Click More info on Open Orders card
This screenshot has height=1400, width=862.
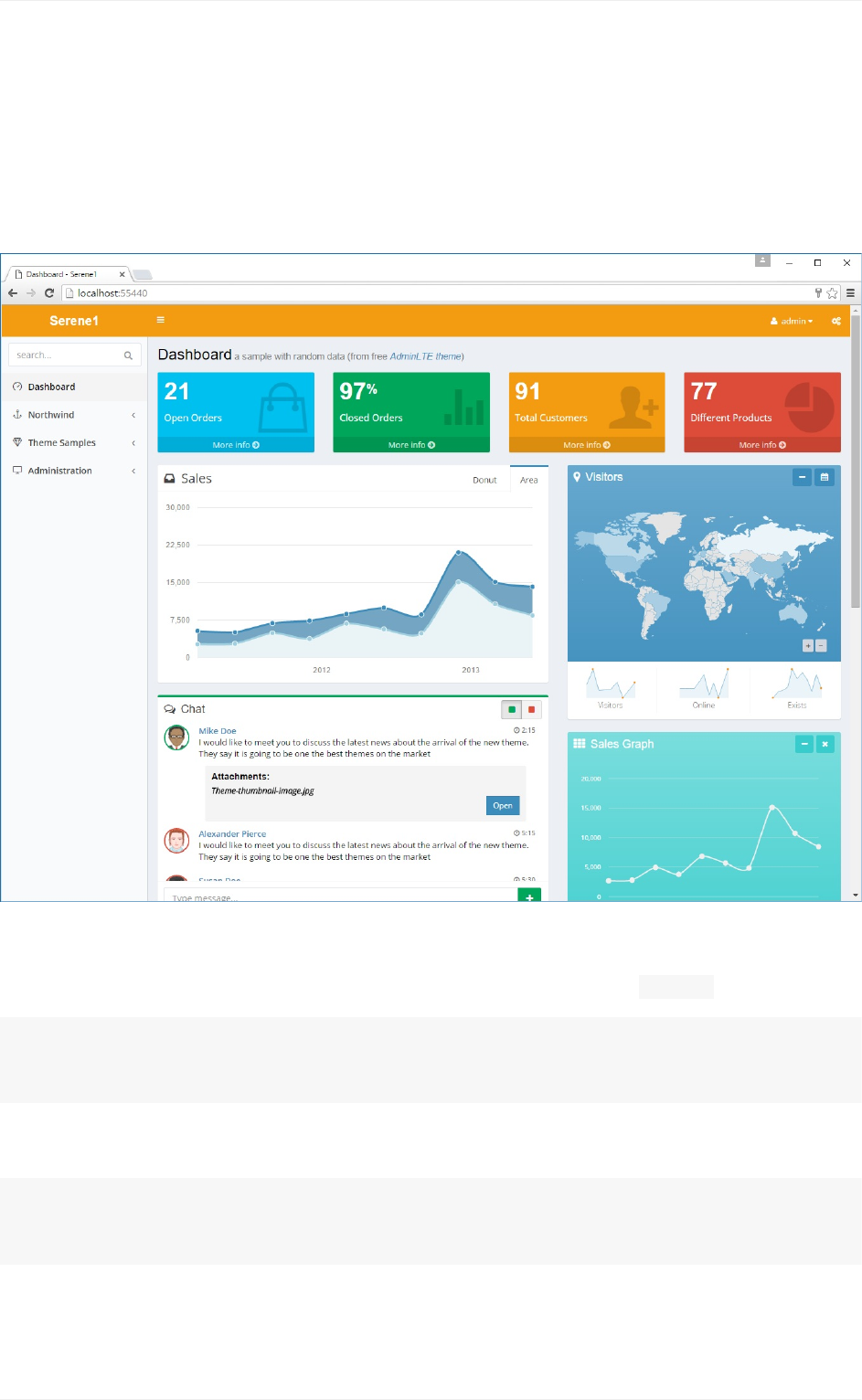[x=236, y=445]
